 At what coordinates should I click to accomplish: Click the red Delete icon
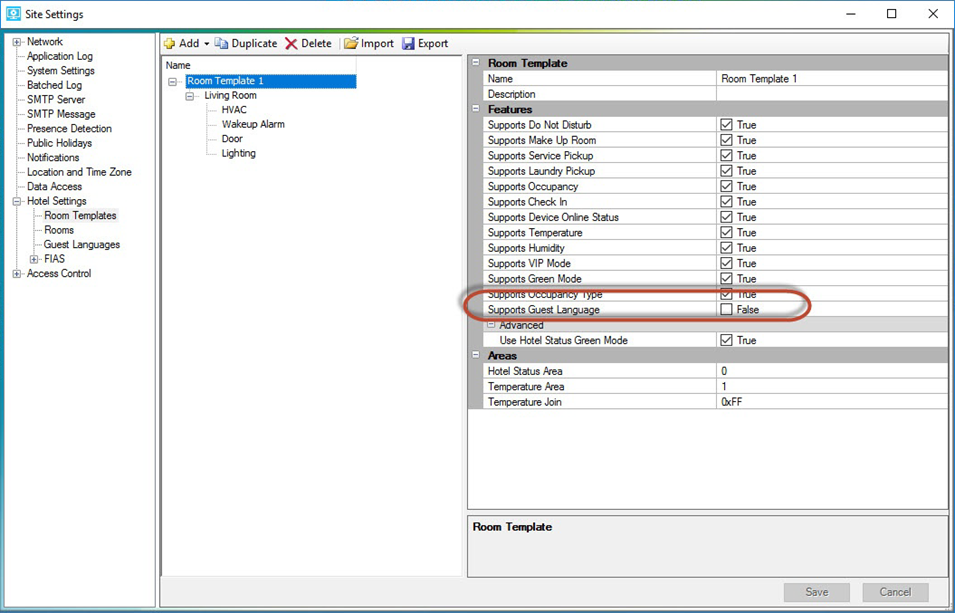click(x=293, y=43)
